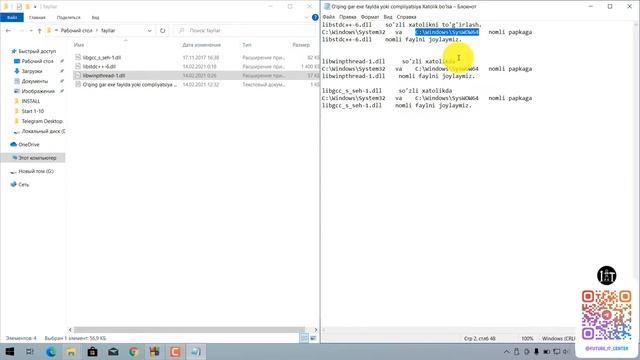Open the Mail app from the taskbar
The image size is (640, 360).
[x=113, y=351]
